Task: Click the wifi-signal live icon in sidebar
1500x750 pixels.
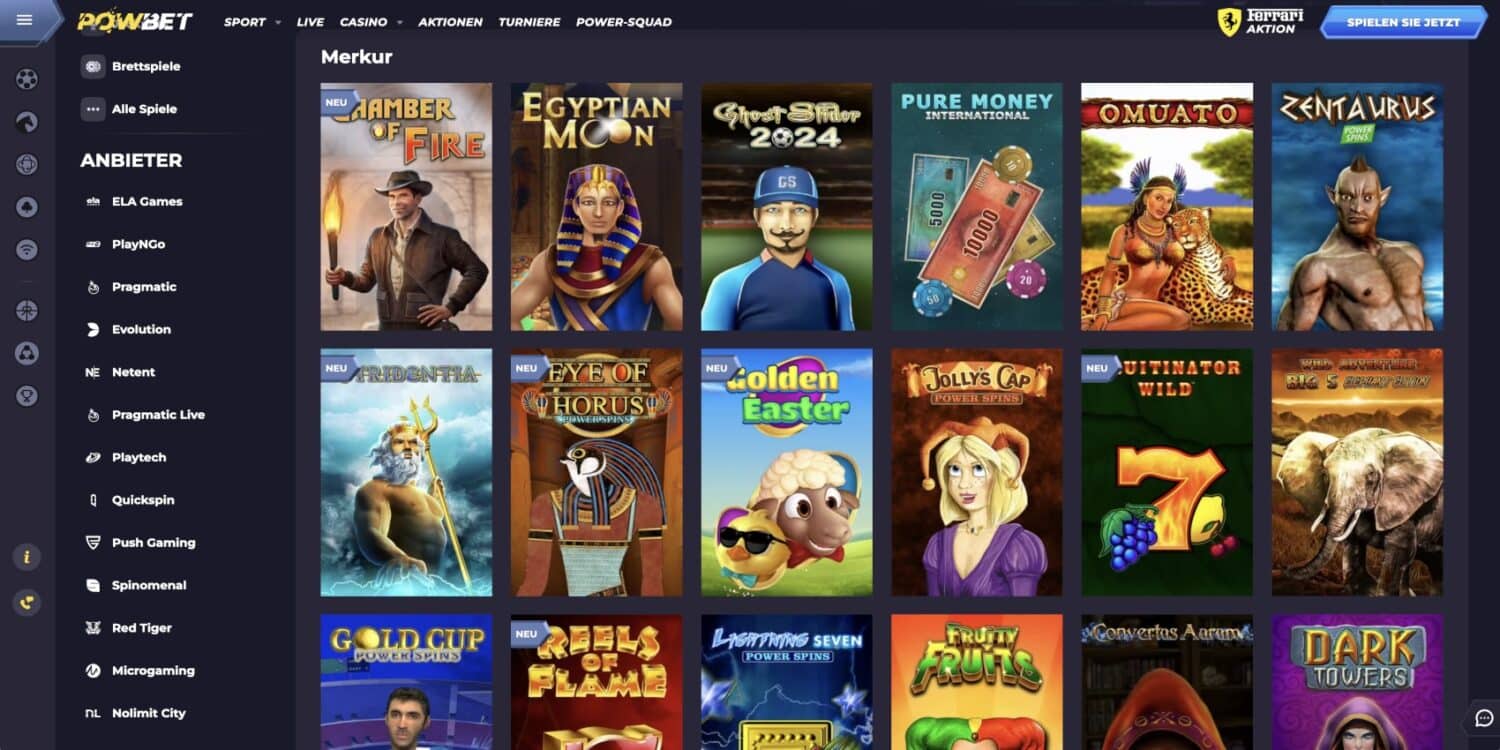Action: tap(27, 250)
